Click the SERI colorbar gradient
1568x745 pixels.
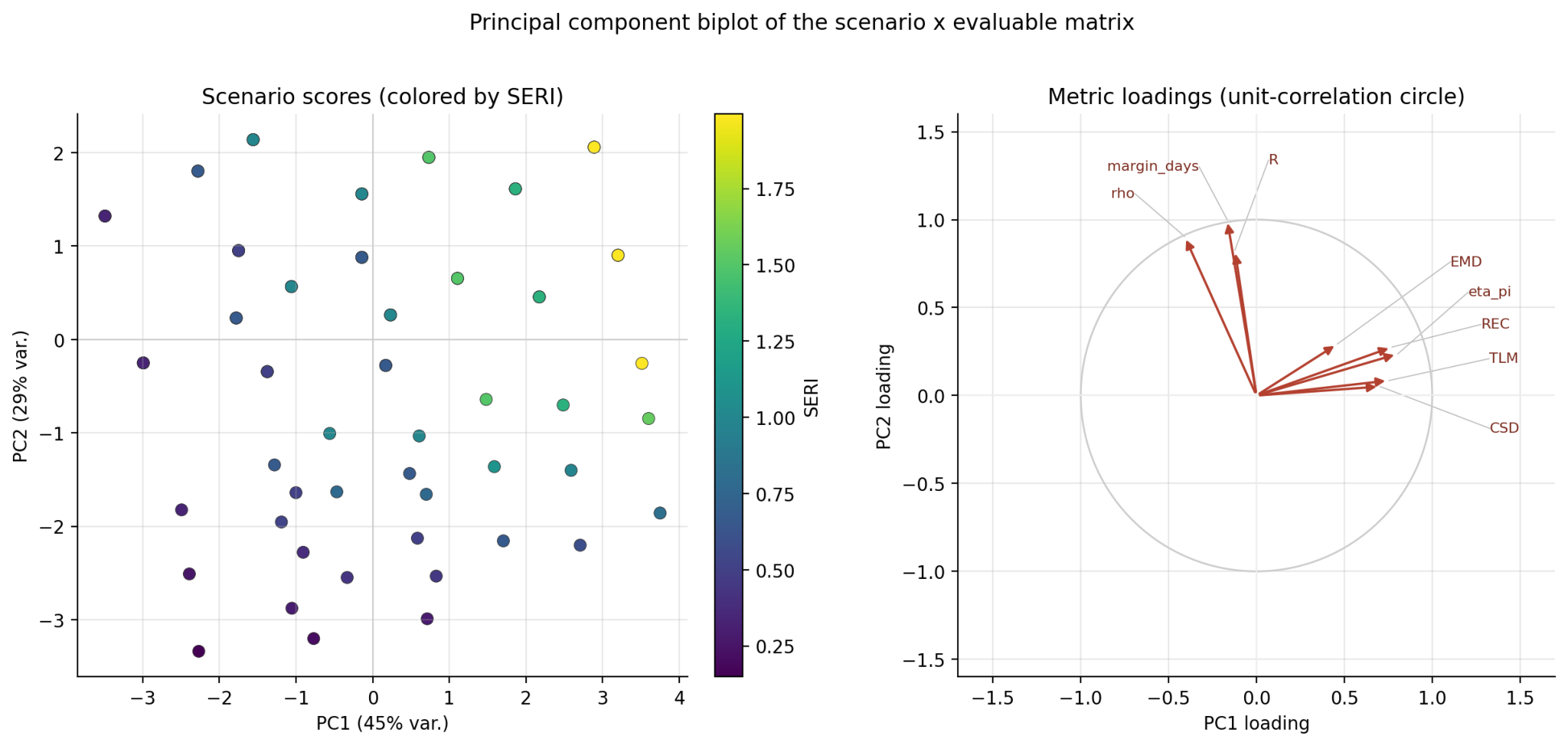(x=728, y=394)
